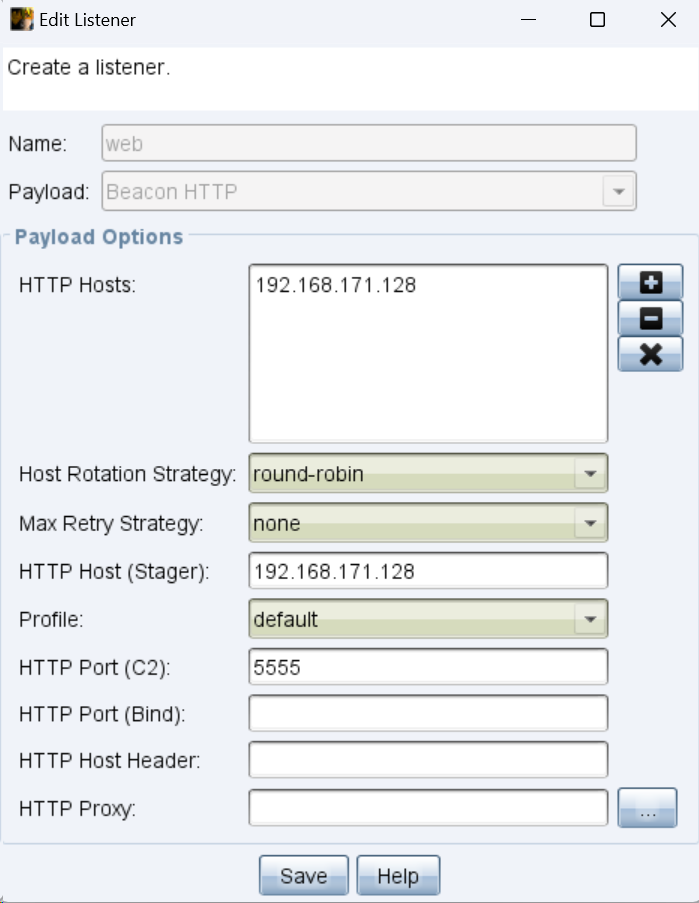The height and width of the screenshot is (903, 699).
Task: Focus the HTTP Port (Bind) field
Action: 428,714
